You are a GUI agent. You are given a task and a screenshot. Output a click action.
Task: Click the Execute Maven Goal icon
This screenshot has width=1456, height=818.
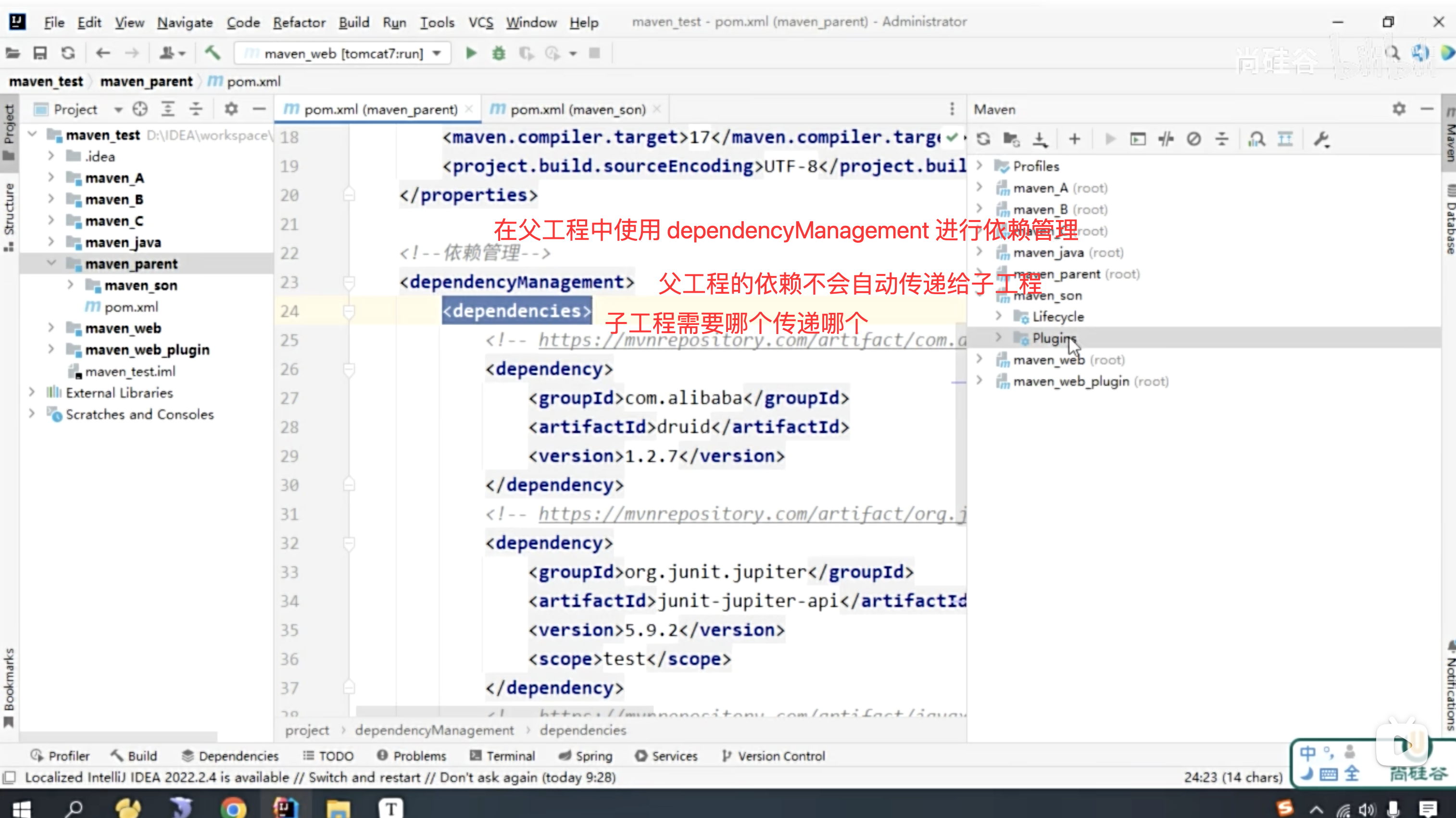[1137, 139]
